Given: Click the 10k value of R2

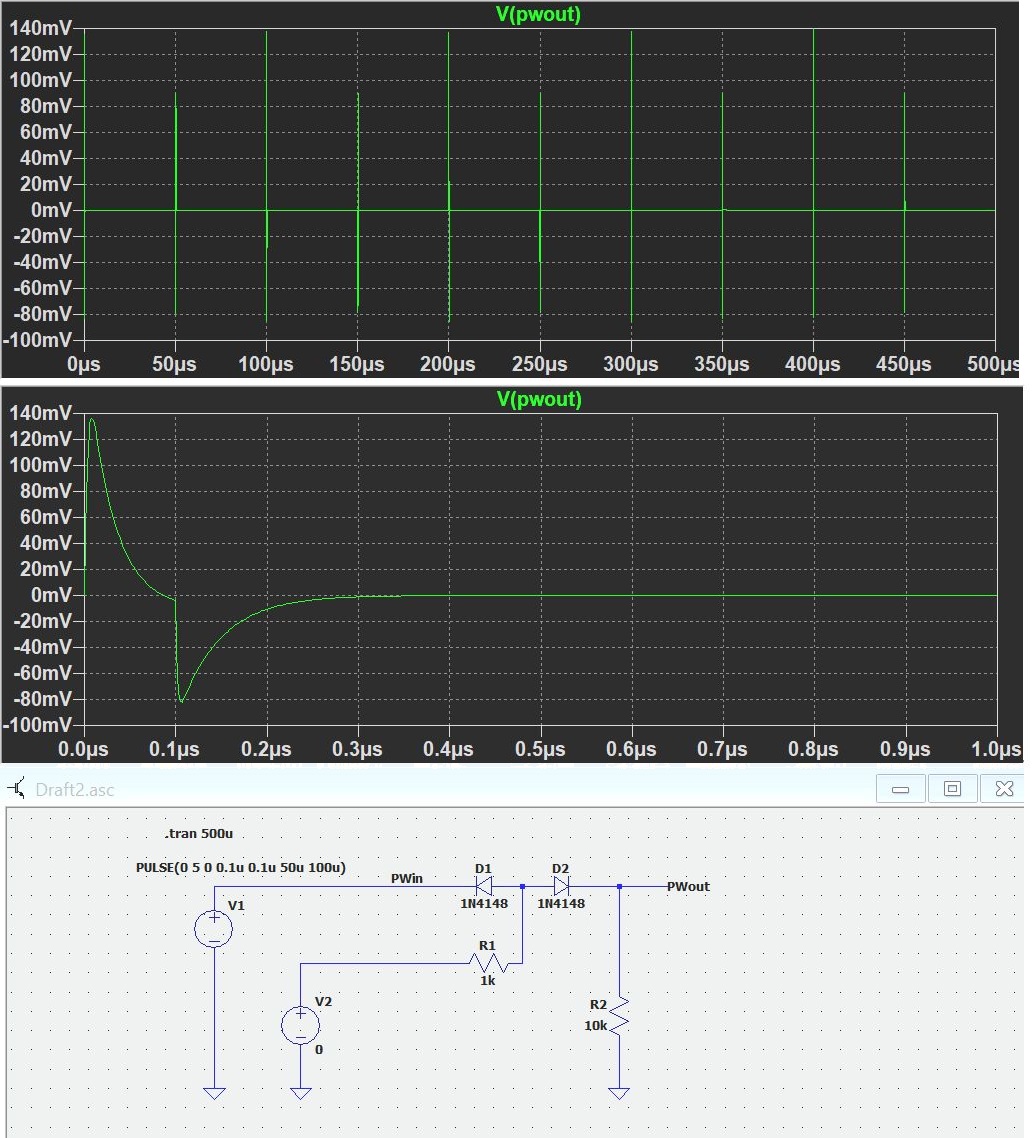Looking at the screenshot, I should point(596,1026).
